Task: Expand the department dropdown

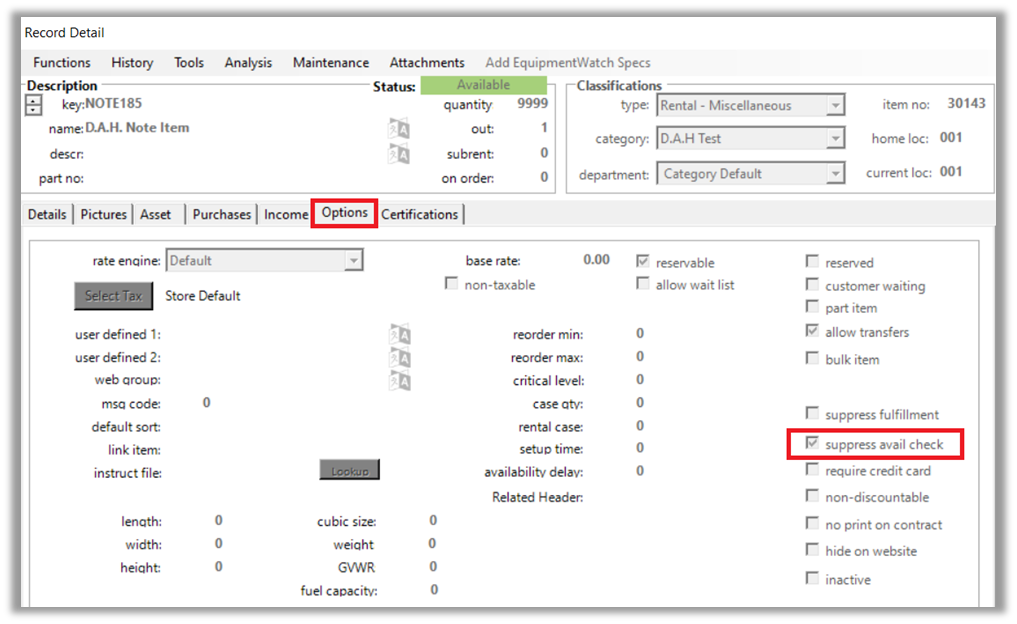Action: 835,174
